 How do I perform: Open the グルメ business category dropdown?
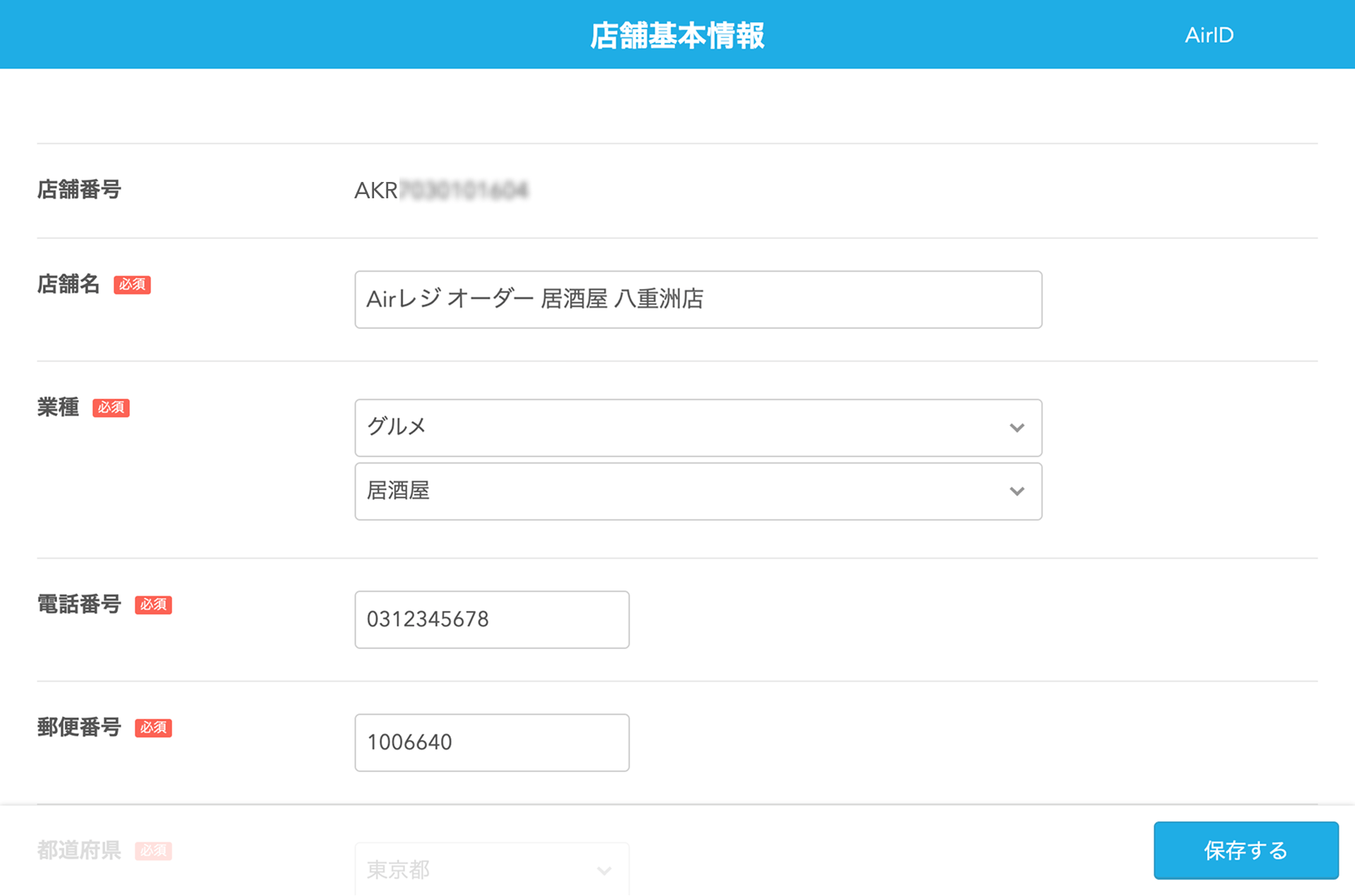click(x=698, y=428)
